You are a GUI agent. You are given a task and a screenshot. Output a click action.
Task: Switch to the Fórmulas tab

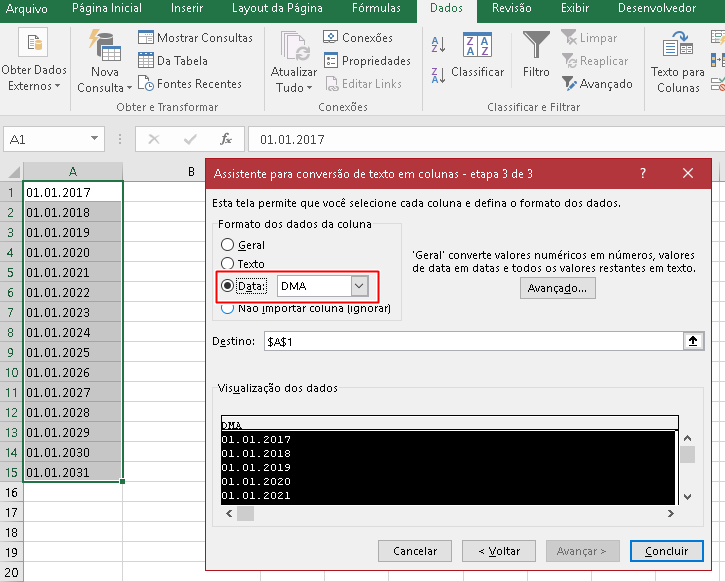376,8
